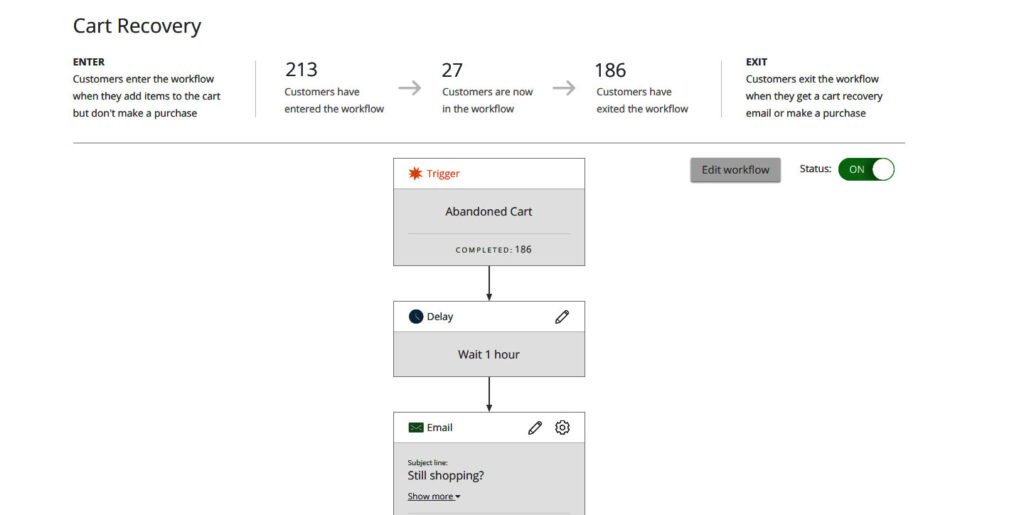Click arrow between entered and in-workflow counts

tap(410, 88)
